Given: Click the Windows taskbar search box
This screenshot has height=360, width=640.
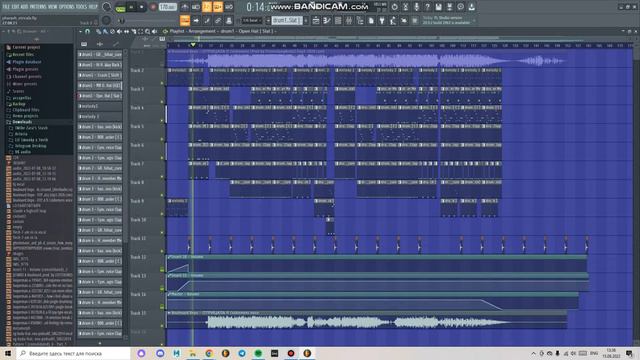Looking at the screenshot, I should tap(73, 353).
